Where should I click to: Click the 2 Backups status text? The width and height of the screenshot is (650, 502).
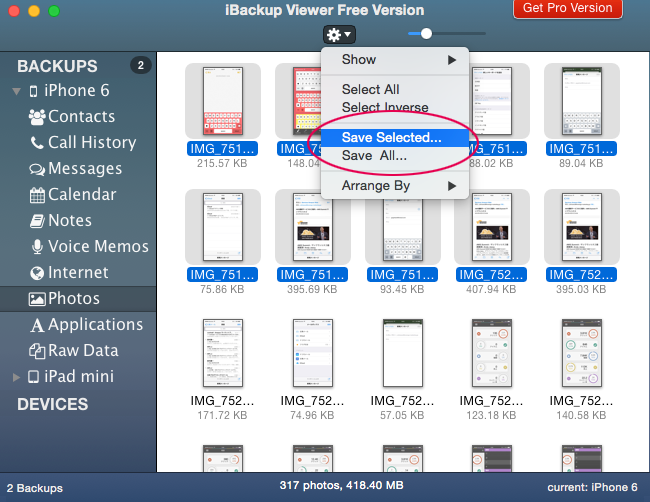[35, 488]
